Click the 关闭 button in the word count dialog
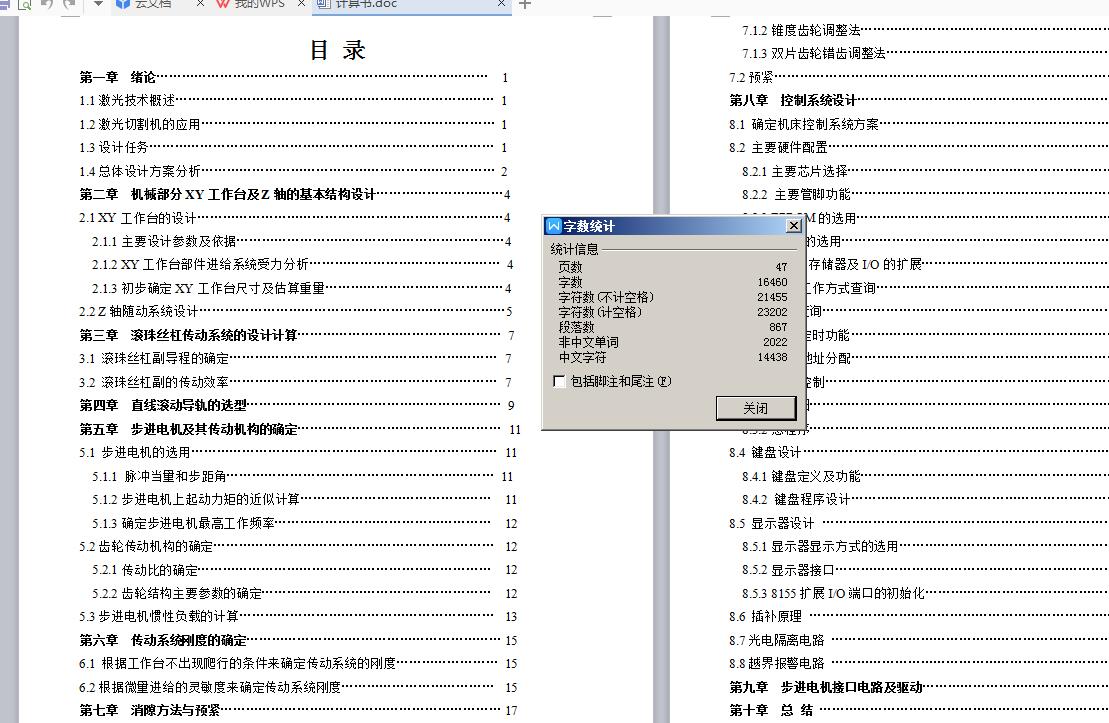The height and width of the screenshot is (723, 1109). (756, 408)
